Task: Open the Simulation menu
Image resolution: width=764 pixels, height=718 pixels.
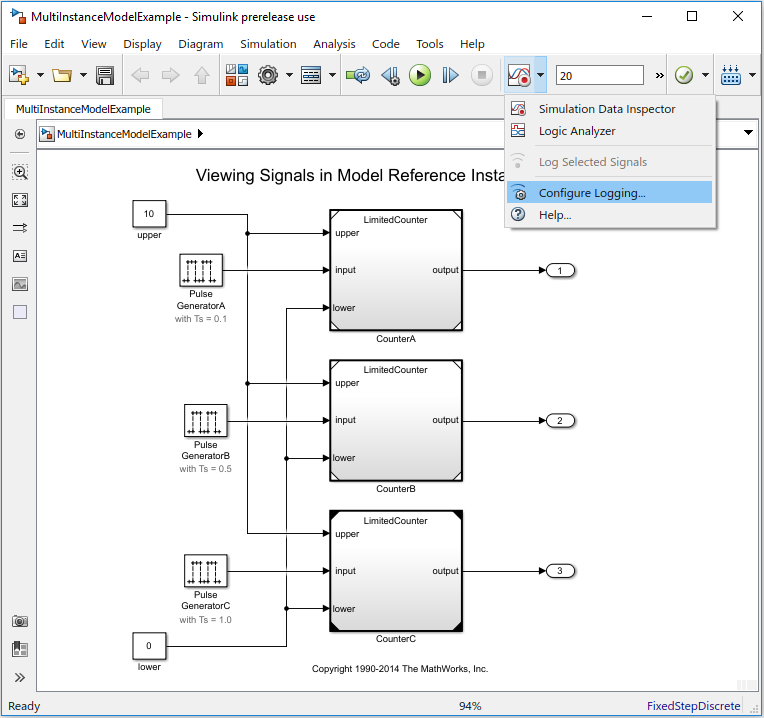Action: 268,44
